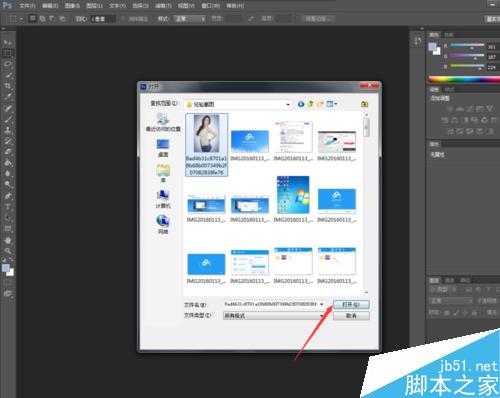Open the 文件(F) menu
This screenshot has width=500, height=398.
click(27, 6)
